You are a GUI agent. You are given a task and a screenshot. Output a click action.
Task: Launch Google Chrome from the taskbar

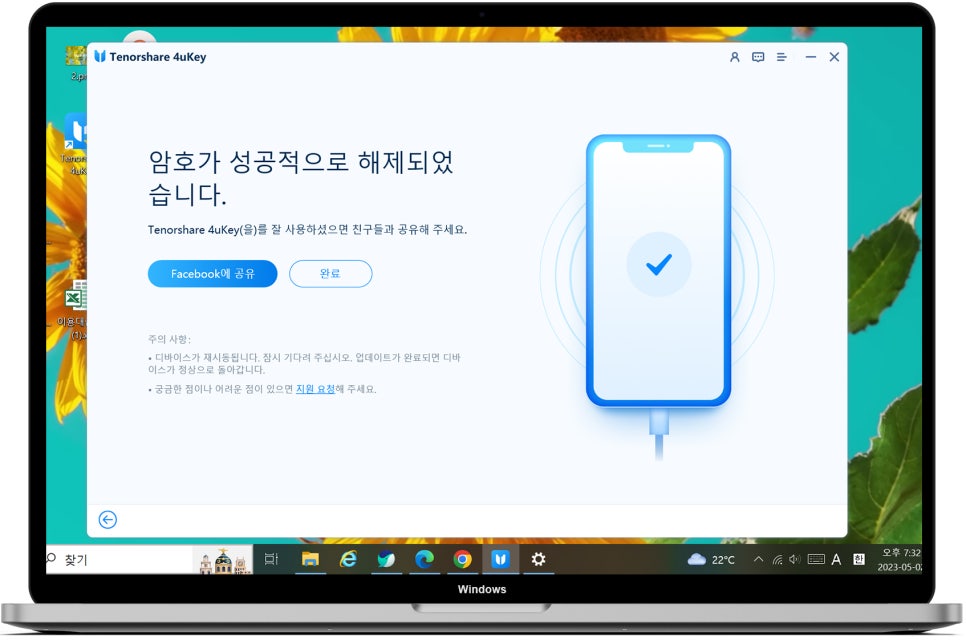(462, 559)
